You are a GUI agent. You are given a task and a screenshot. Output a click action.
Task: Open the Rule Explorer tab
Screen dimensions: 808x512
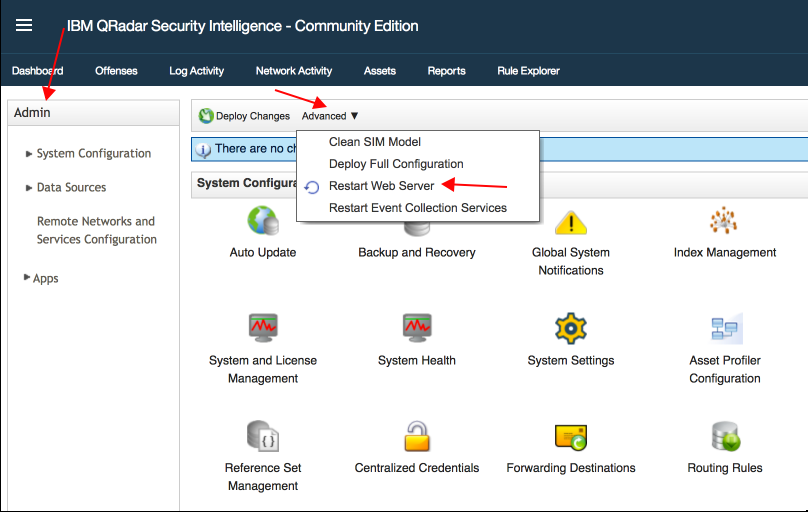pos(528,71)
